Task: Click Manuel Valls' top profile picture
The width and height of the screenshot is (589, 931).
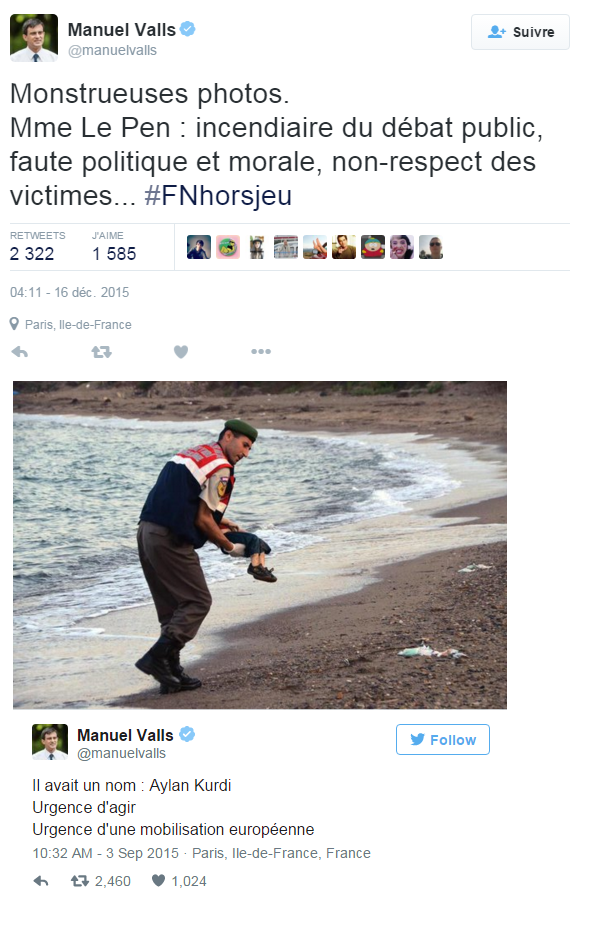Action: pos(34,38)
